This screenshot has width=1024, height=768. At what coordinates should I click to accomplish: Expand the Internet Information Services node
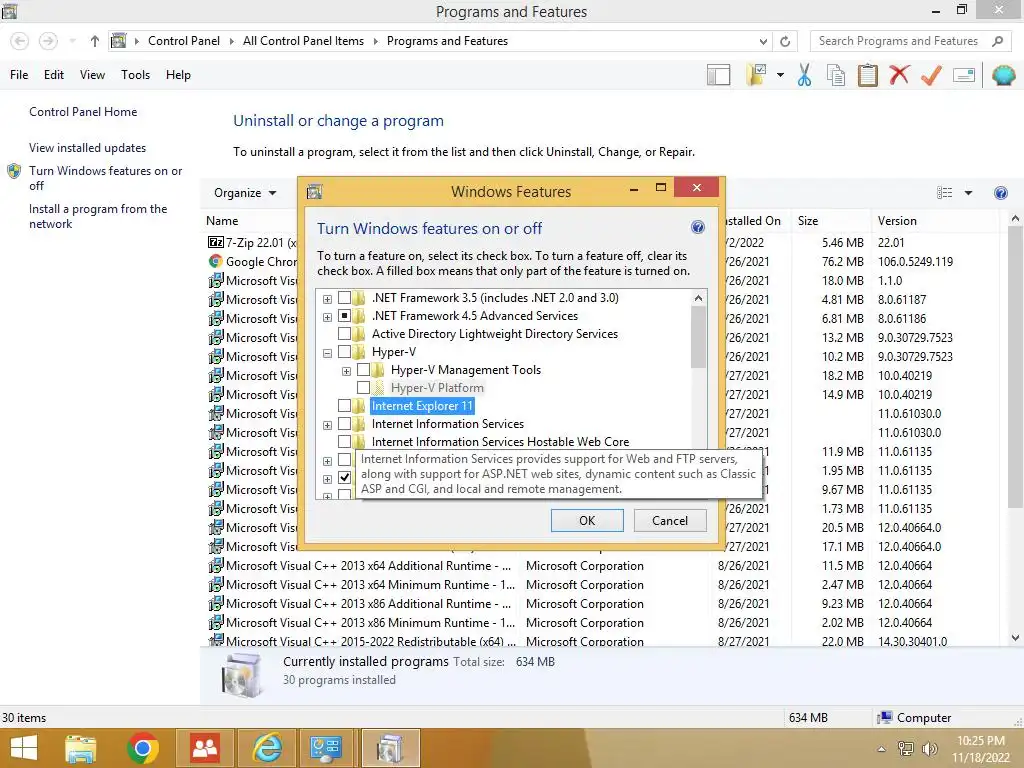point(327,425)
